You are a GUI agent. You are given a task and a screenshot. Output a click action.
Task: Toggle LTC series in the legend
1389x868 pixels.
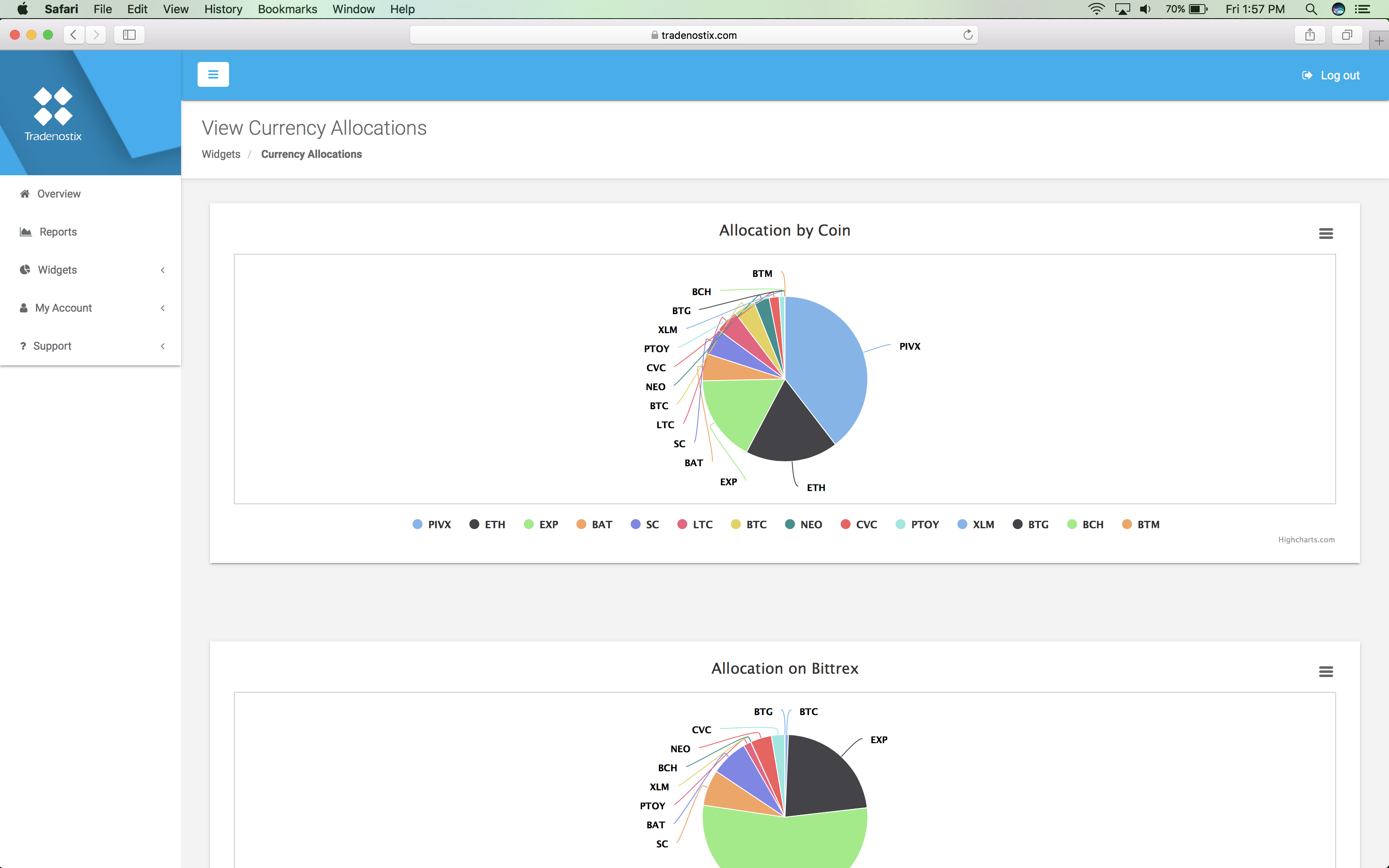[695, 524]
